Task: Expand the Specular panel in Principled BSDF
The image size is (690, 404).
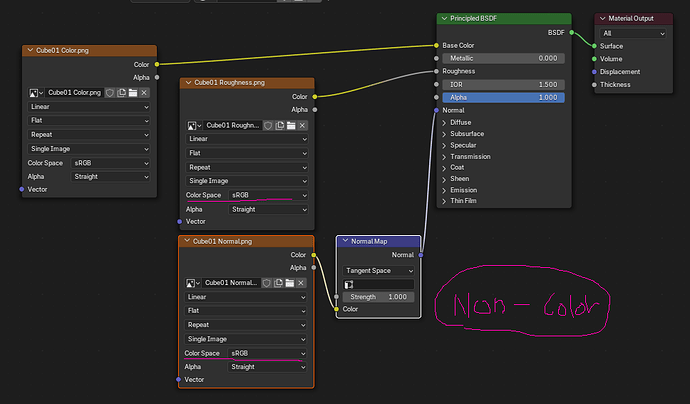Action: coord(444,146)
